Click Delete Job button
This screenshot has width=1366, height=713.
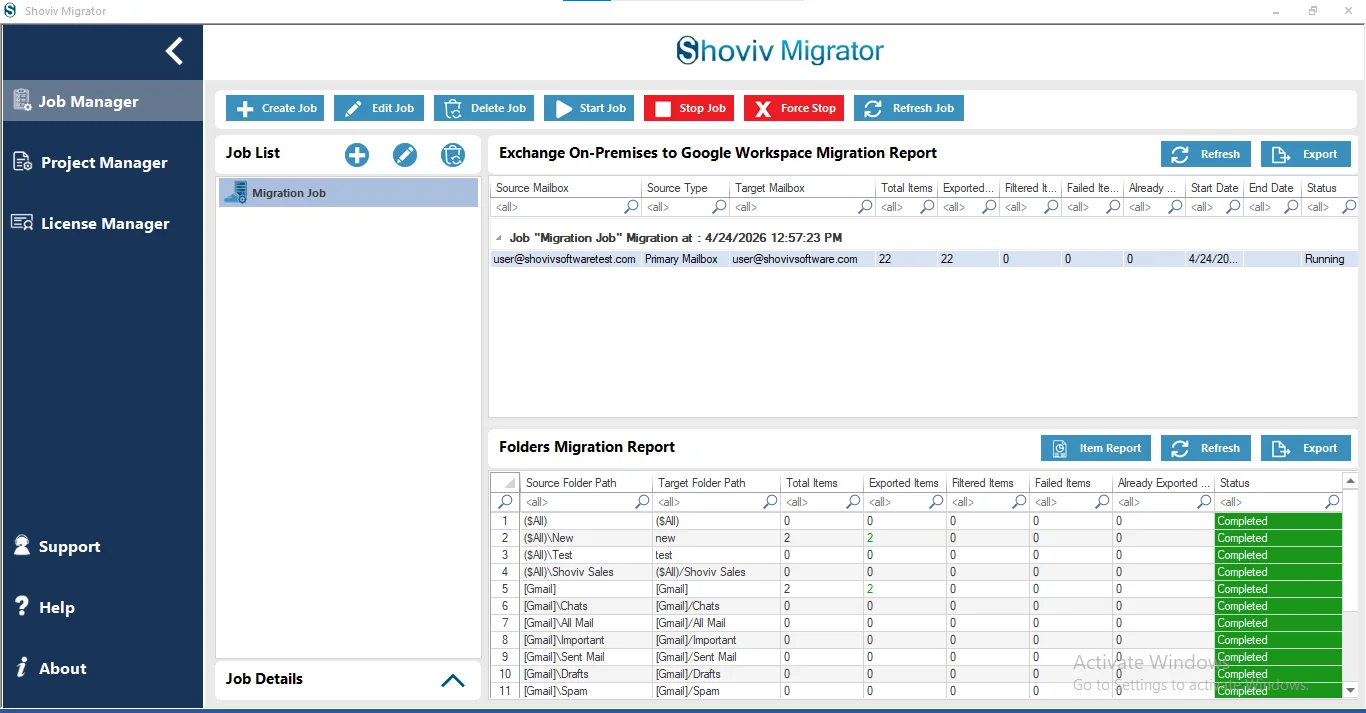[x=484, y=108]
